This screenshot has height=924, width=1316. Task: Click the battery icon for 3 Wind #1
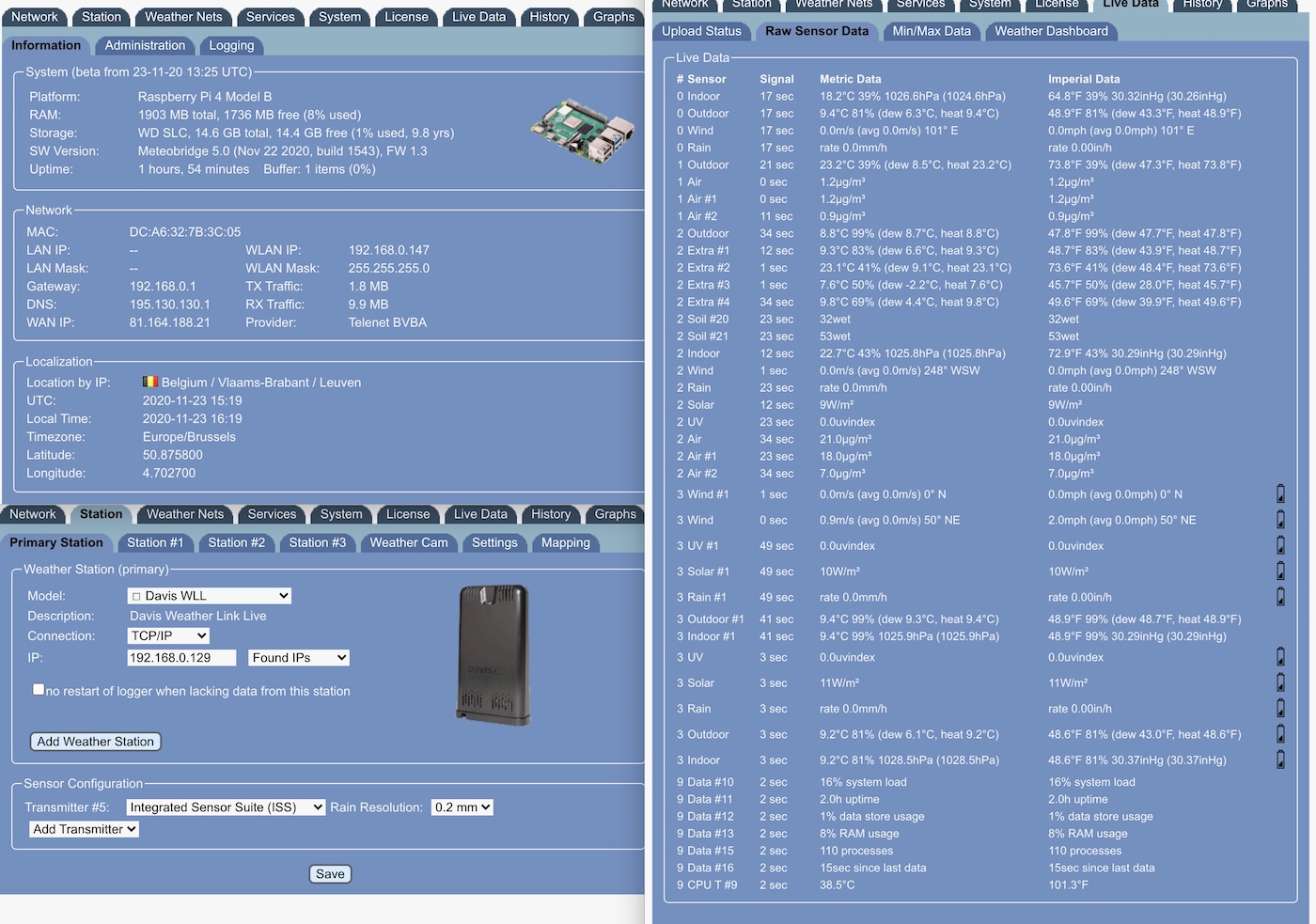point(1280,494)
